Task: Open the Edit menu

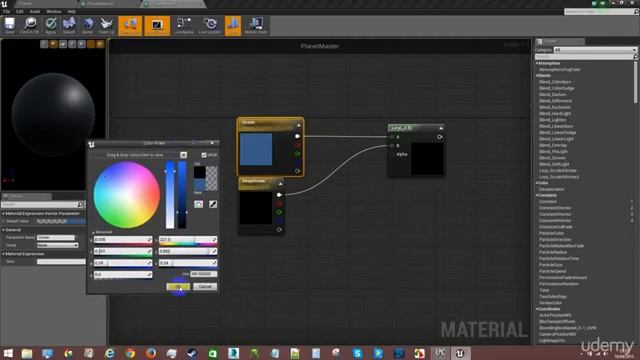Action: click(20, 11)
